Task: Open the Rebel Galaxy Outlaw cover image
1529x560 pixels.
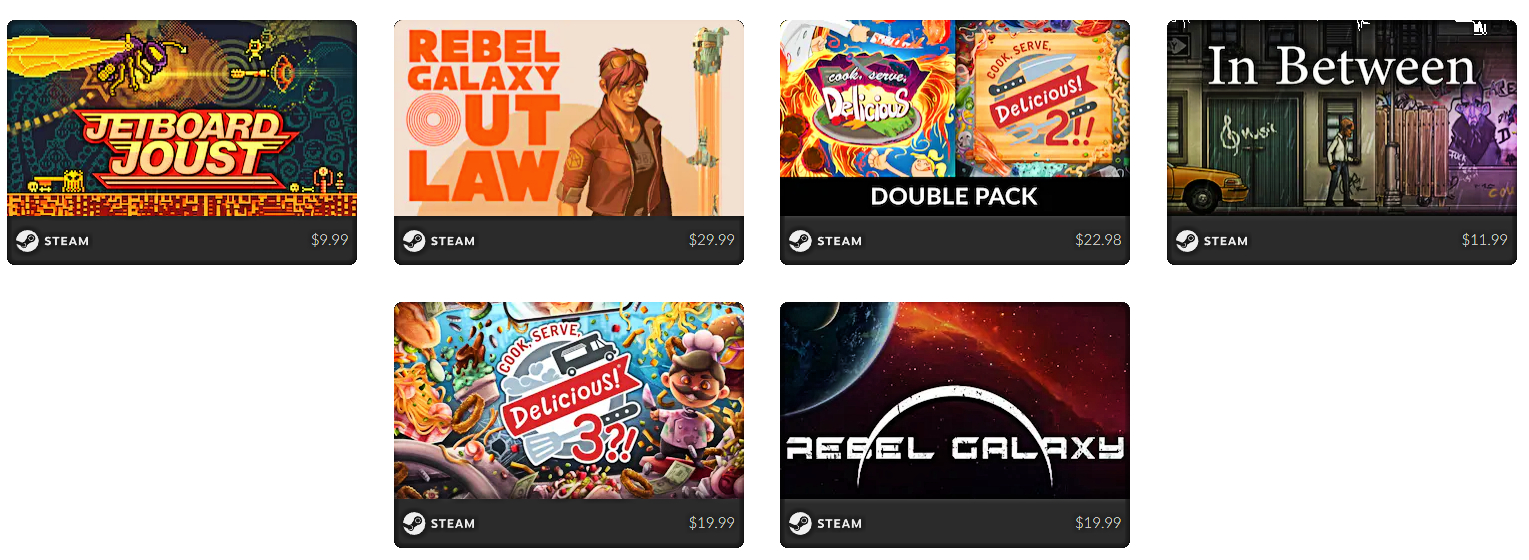Action: point(569,118)
